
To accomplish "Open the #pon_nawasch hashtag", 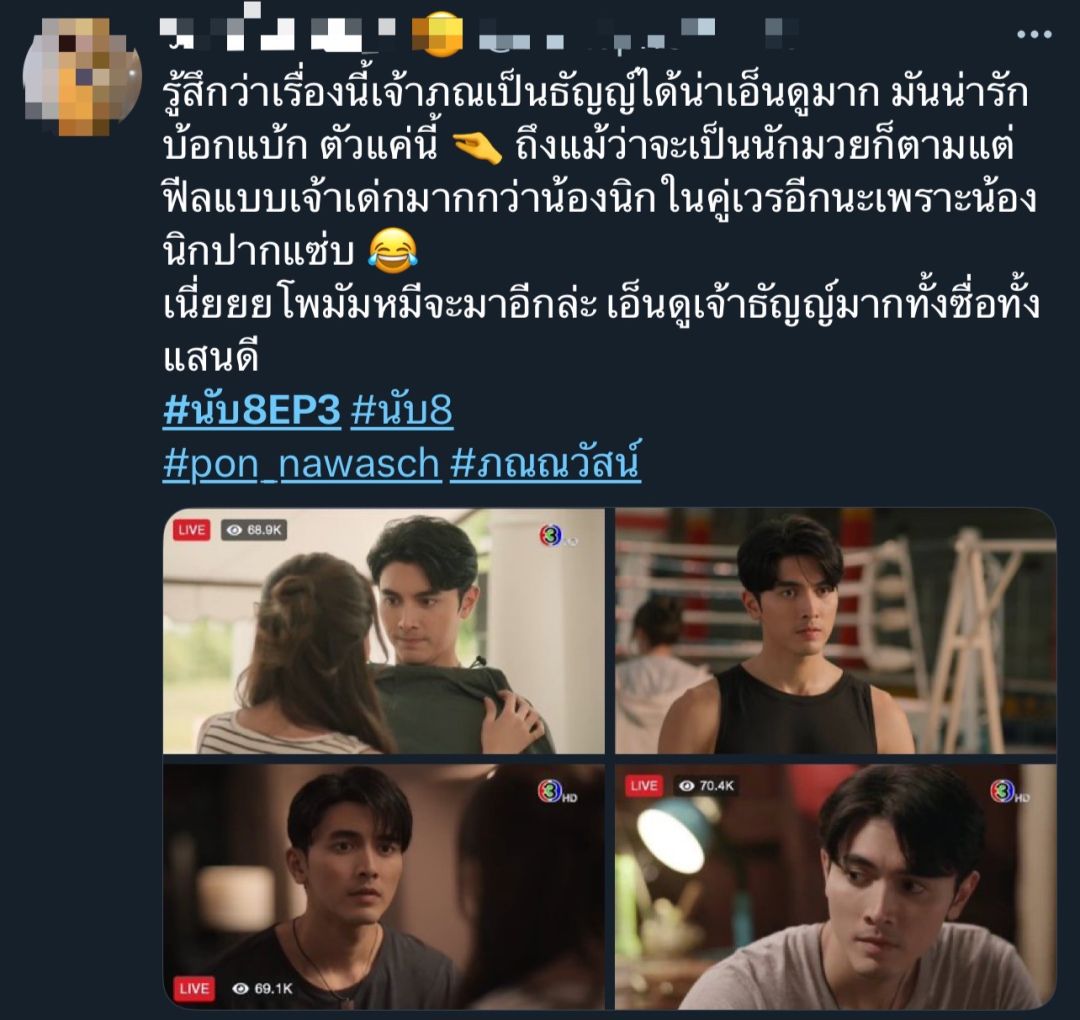I will [301, 463].
